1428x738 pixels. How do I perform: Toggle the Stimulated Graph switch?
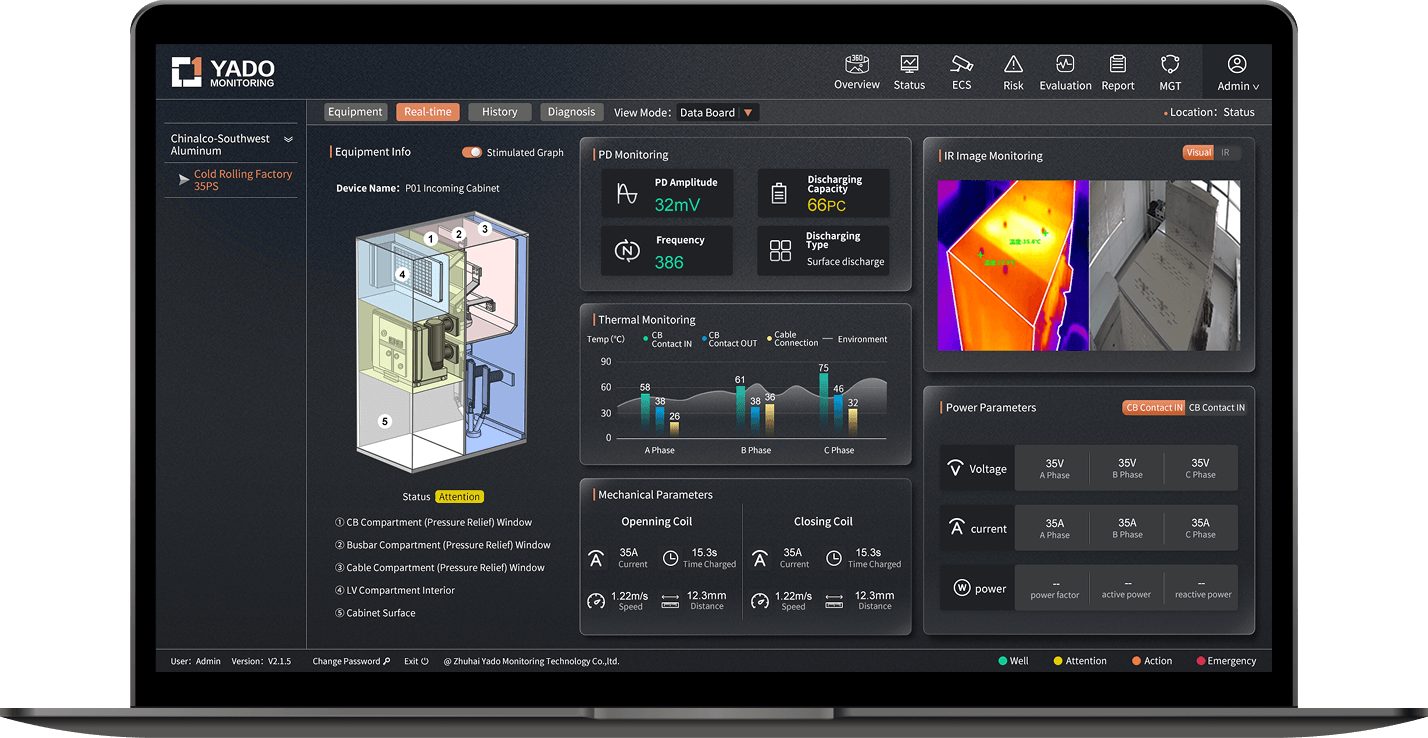(x=472, y=152)
